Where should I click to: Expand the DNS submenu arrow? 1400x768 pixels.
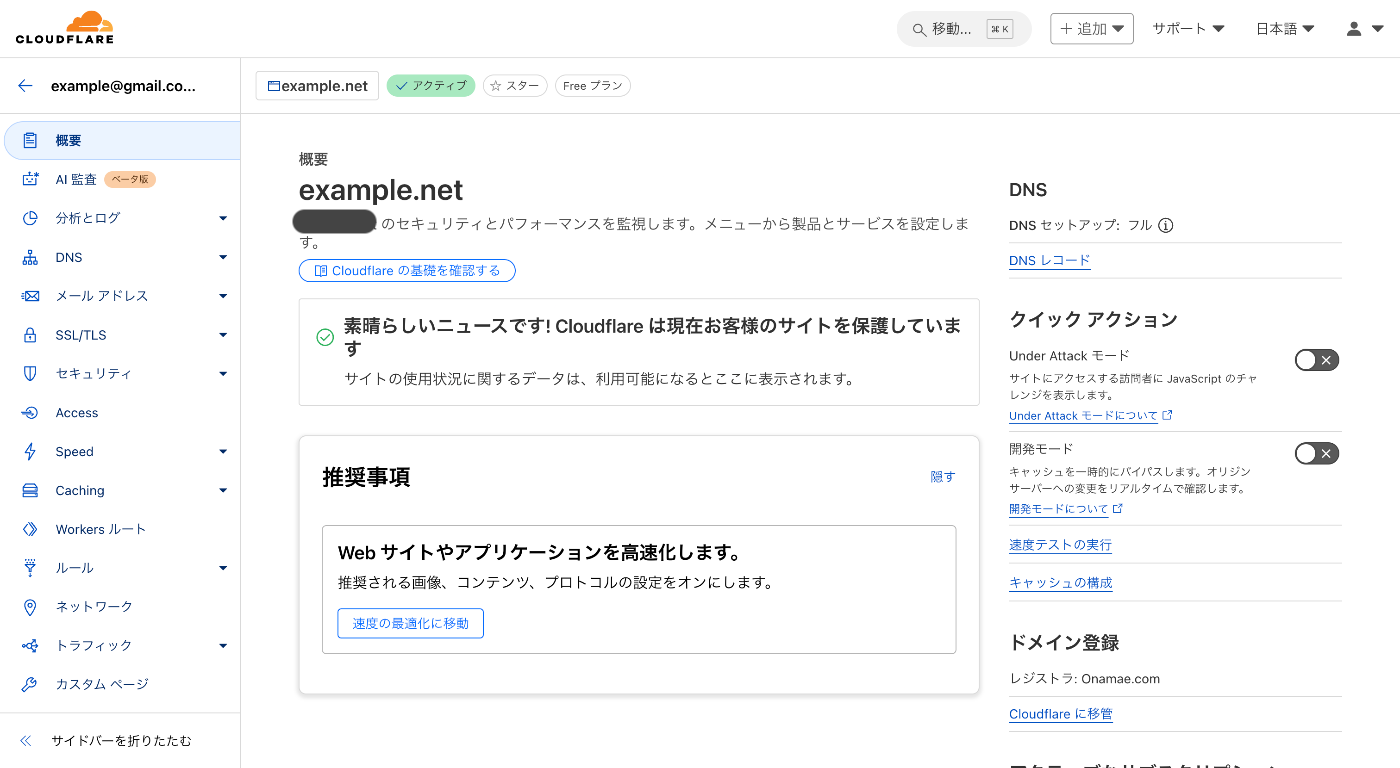click(223, 257)
